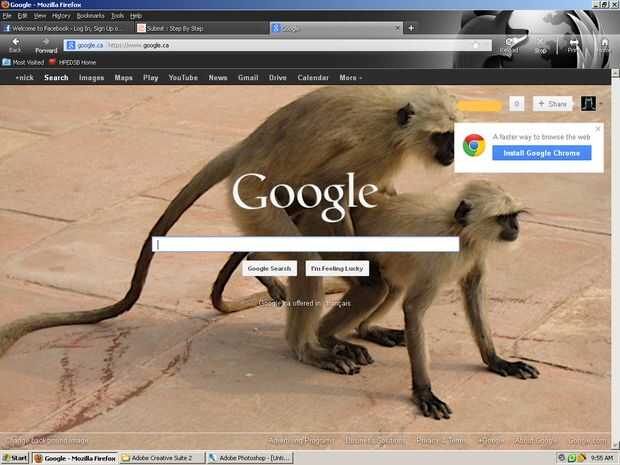Click the system tray clock

tap(602, 458)
